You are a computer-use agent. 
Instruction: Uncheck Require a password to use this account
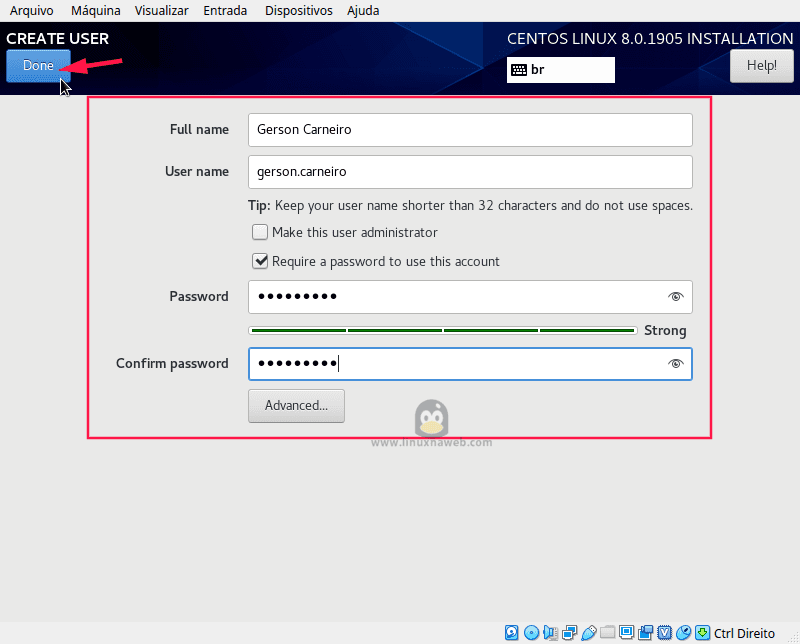pyautogui.click(x=260, y=261)
